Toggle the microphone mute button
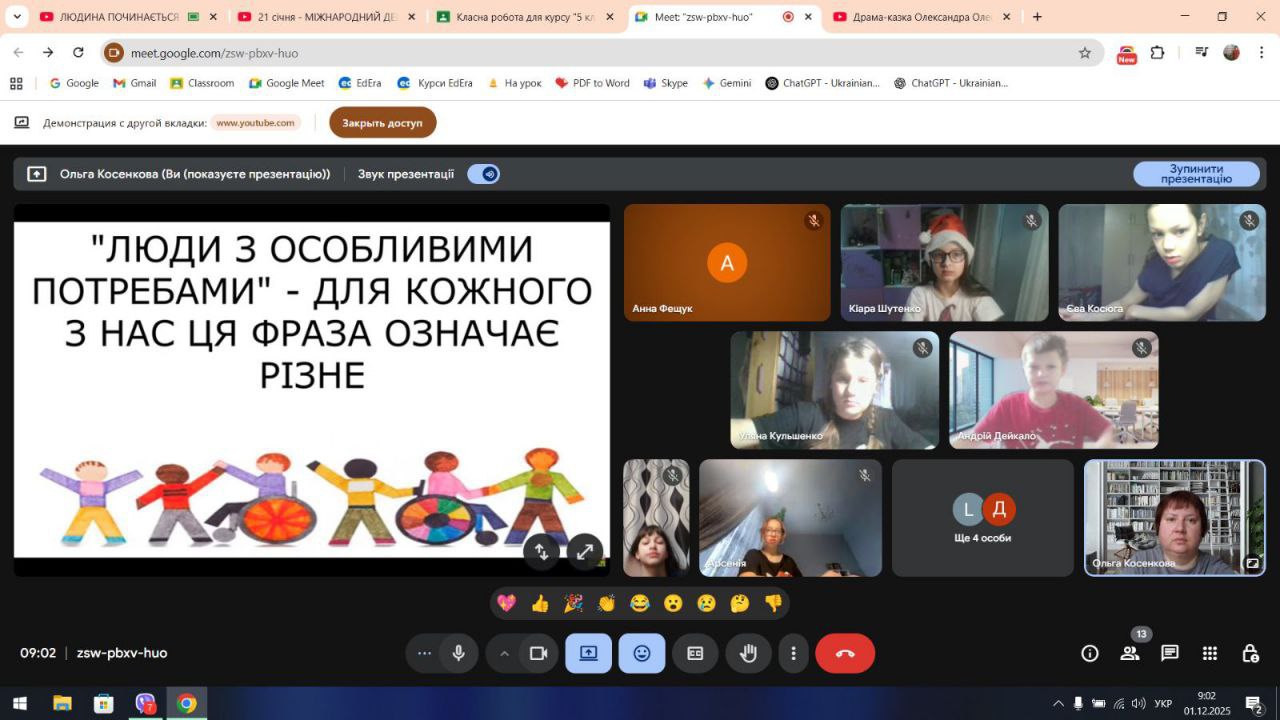 click(458, 653)
